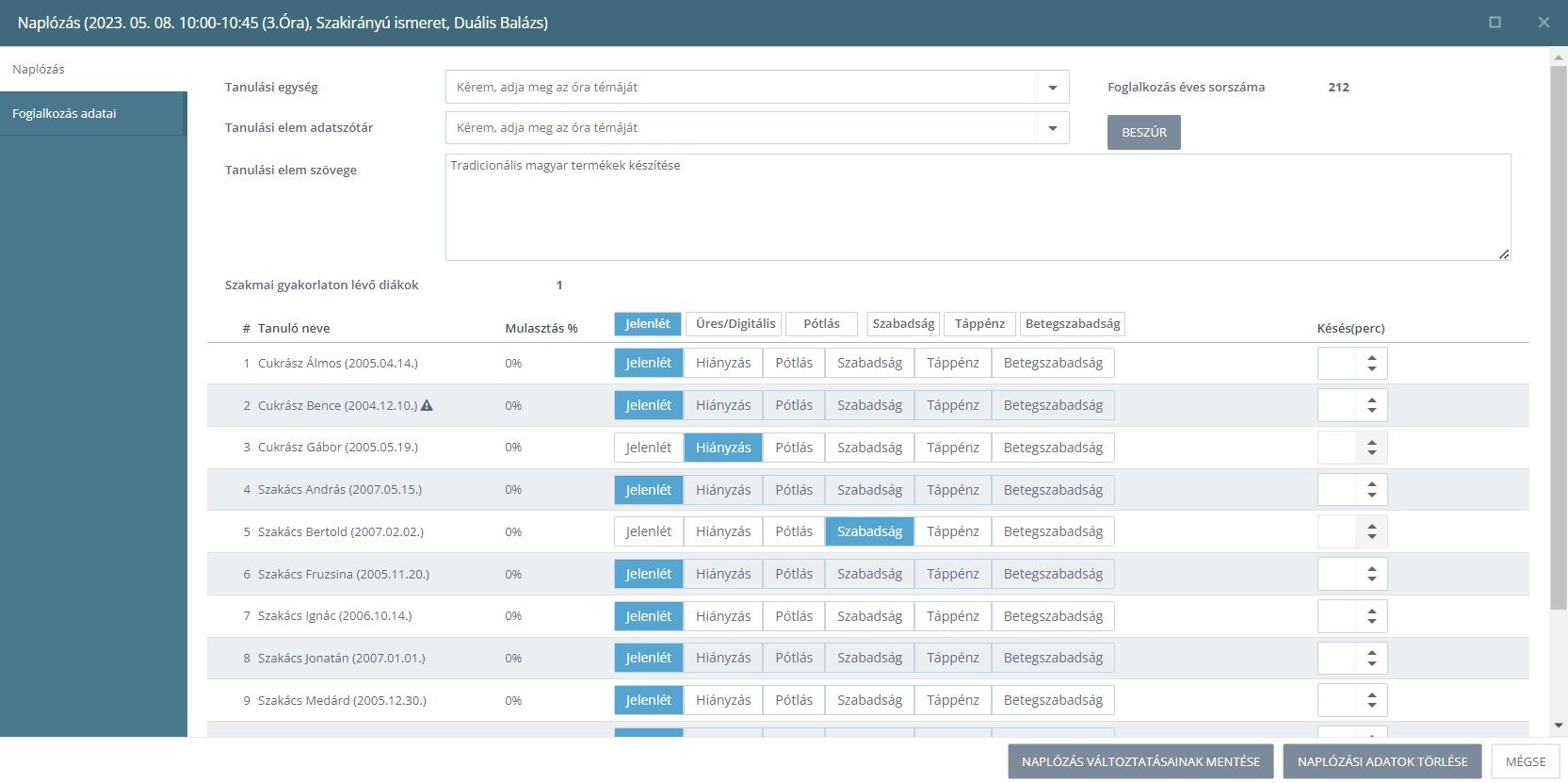
Task: Edit the Tanulási elem szövege text area
Action: click(978, 207)
